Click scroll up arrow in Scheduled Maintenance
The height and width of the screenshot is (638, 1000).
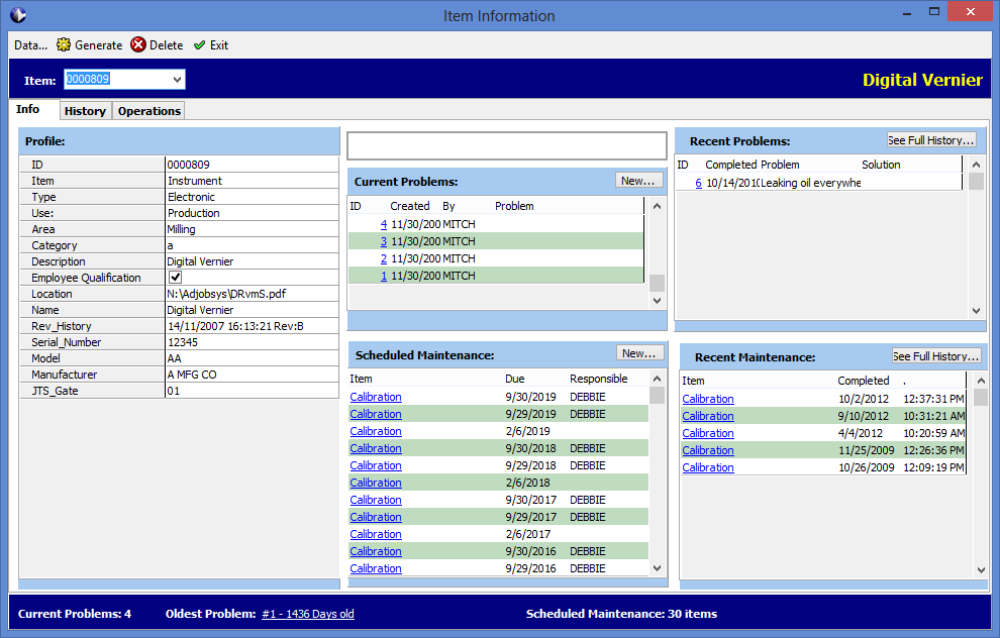click(657, 379)
